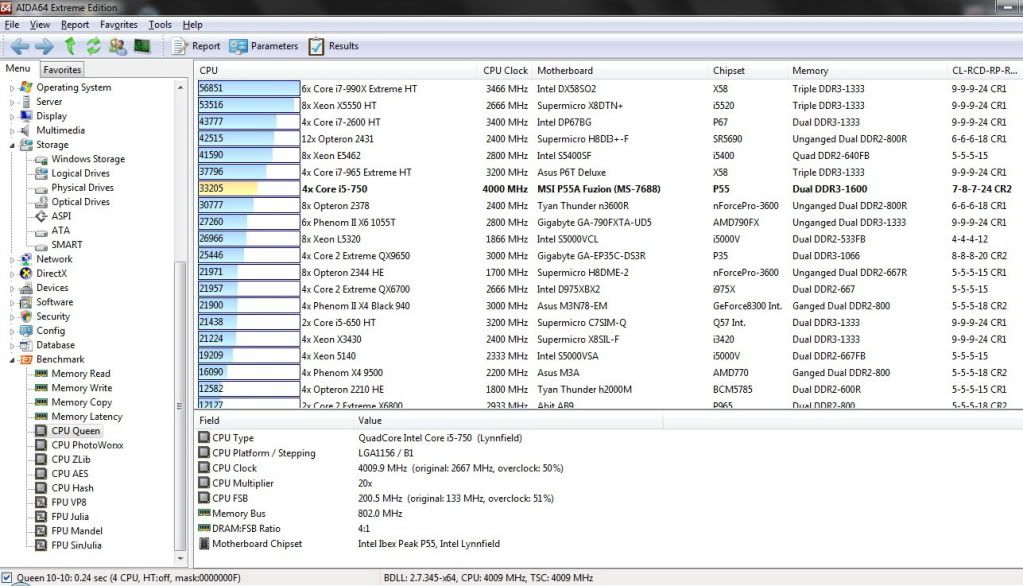
Task: Click the tree panel scrollbar up arrow
Action: [181, 87]
